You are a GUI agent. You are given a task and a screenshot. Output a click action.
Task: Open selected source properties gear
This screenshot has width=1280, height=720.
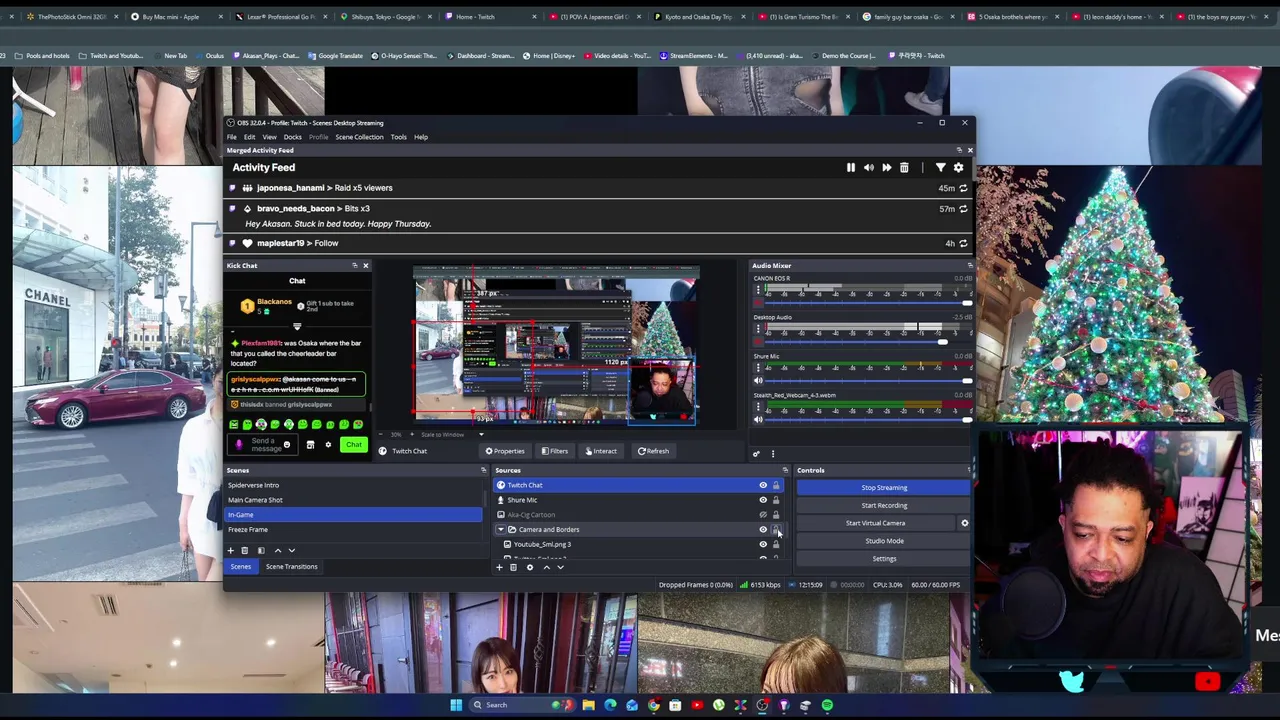point(530,567)
